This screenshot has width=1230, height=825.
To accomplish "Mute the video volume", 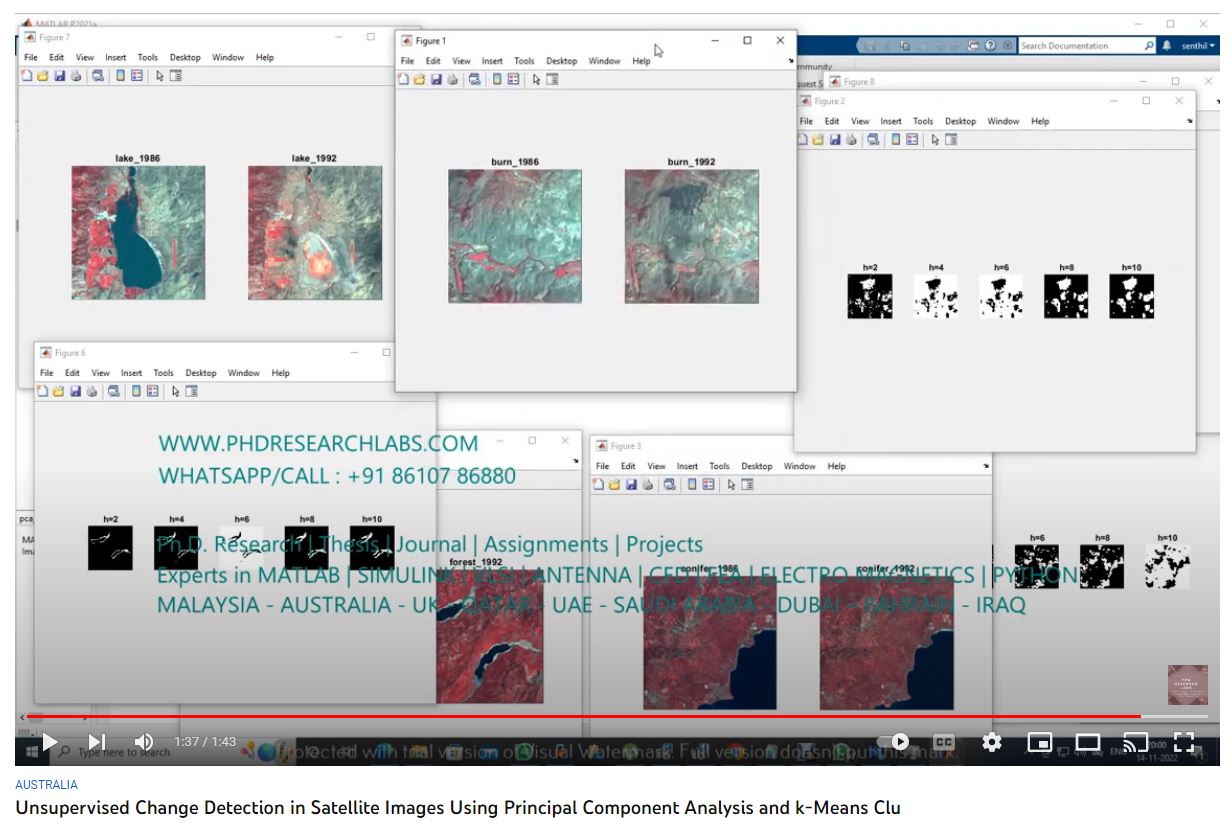I will [x=144, y=742].
